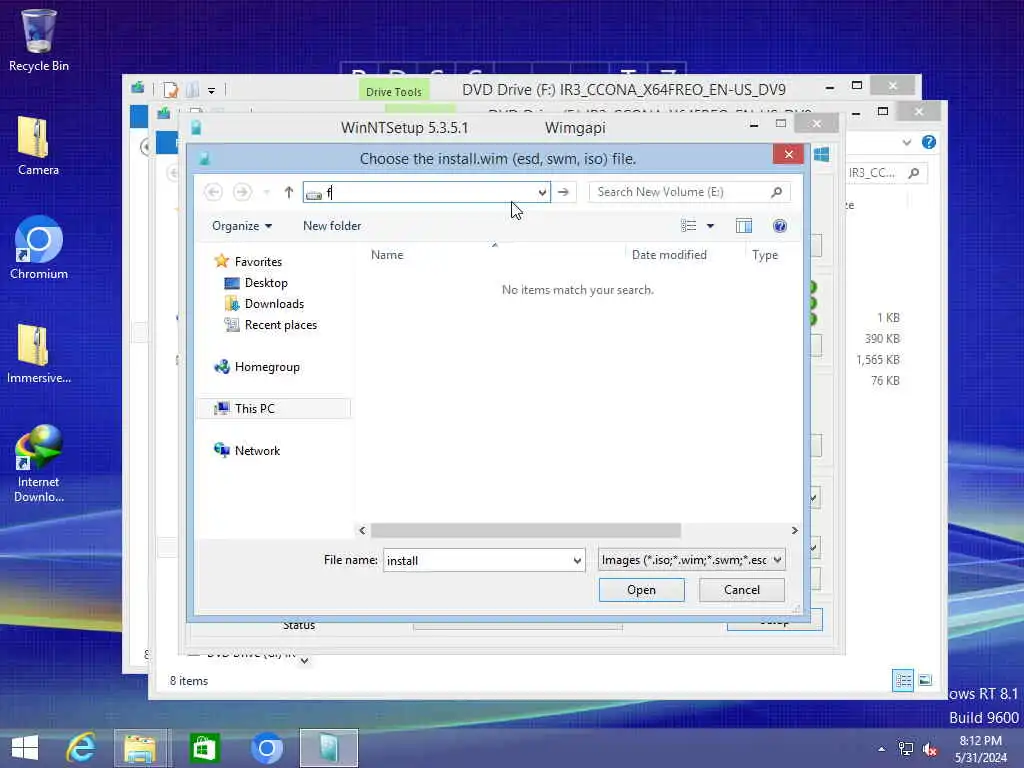The image size is (1024, 768).
Task: Open Downloads in navigation pane
Action: pyautogui.click(x=274, y=304)
